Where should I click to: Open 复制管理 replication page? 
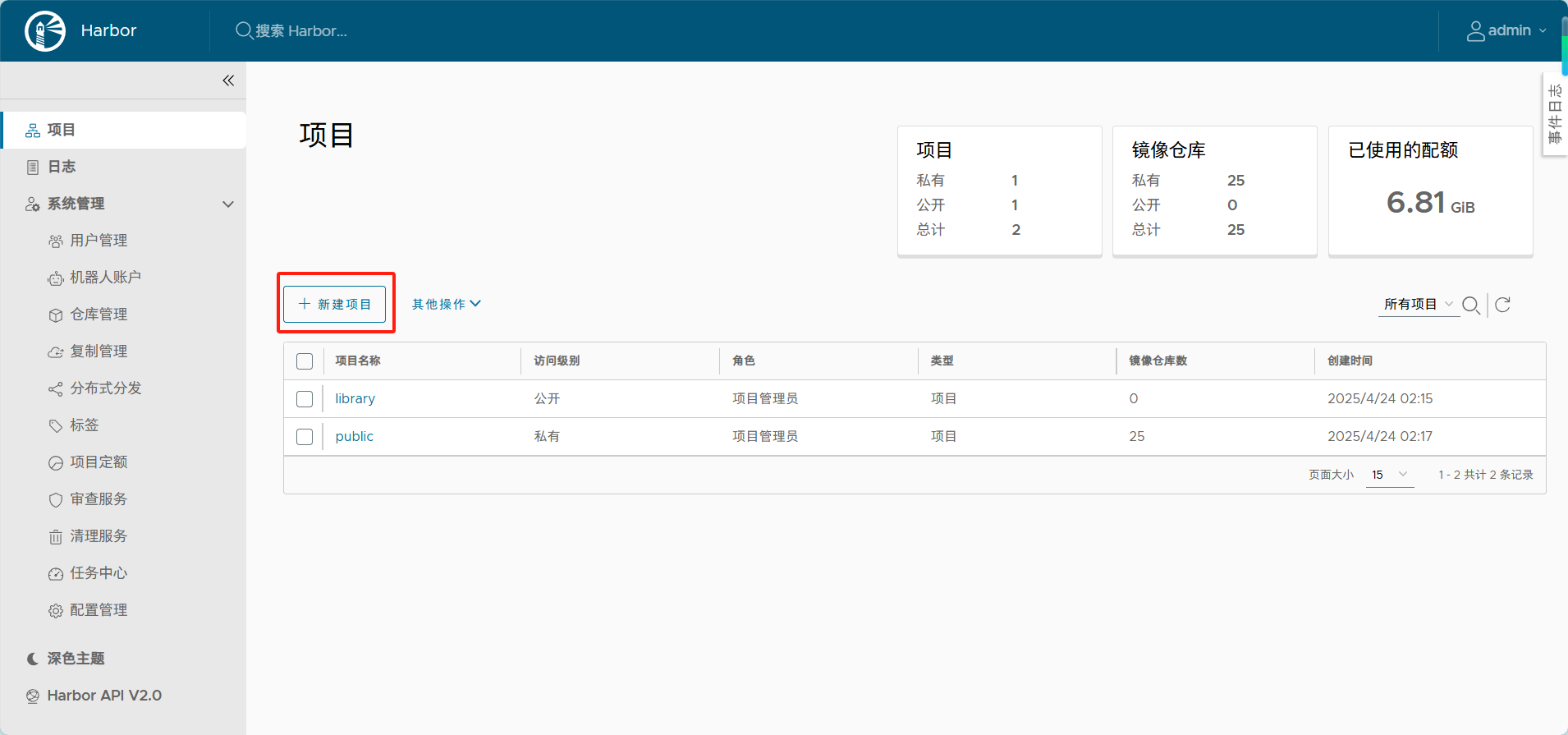point(99,351)
